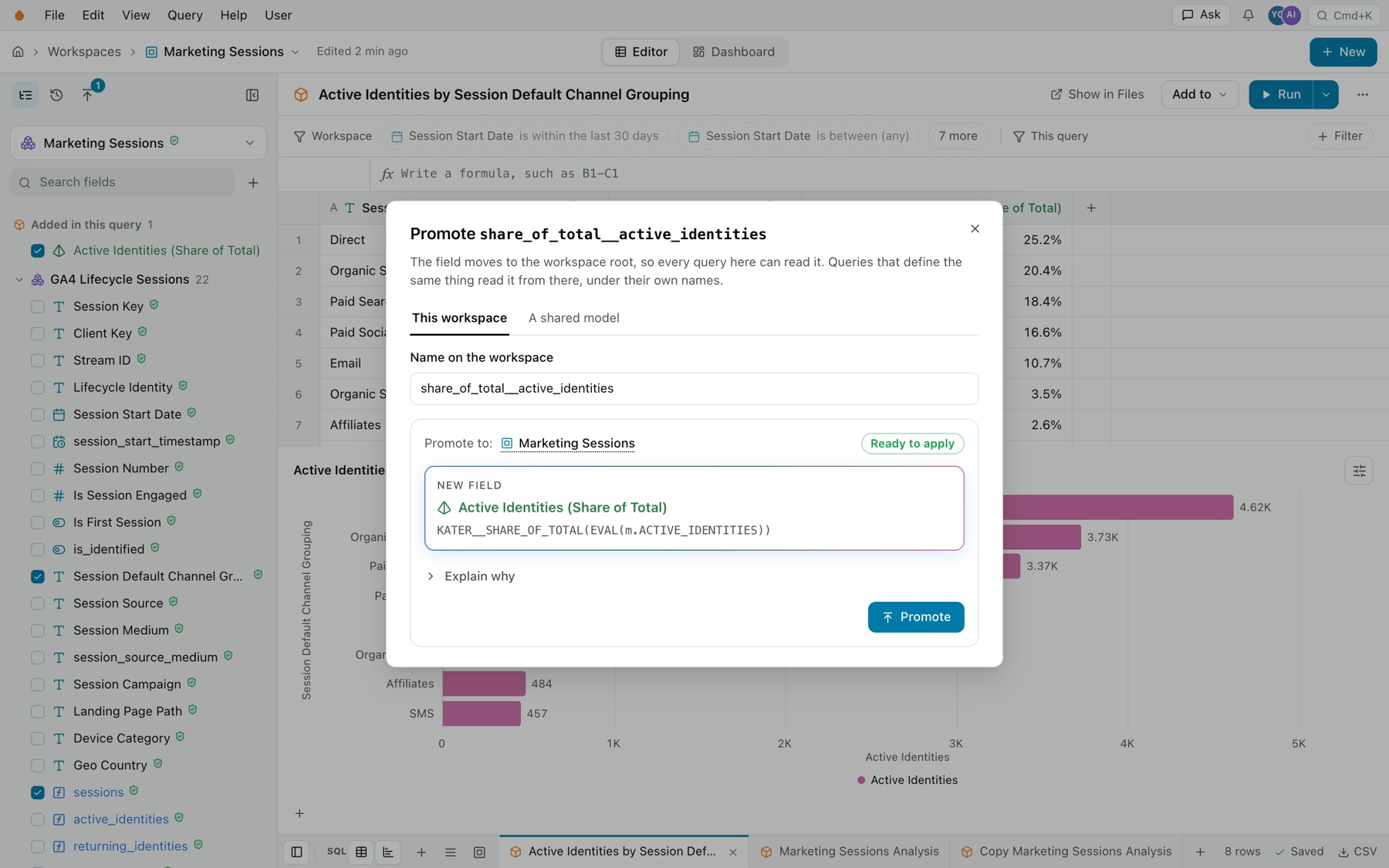Open the more options ellipsis menu
Image resolution: width=1389 pixels, height=868 pixels.
pos(1363,94)
